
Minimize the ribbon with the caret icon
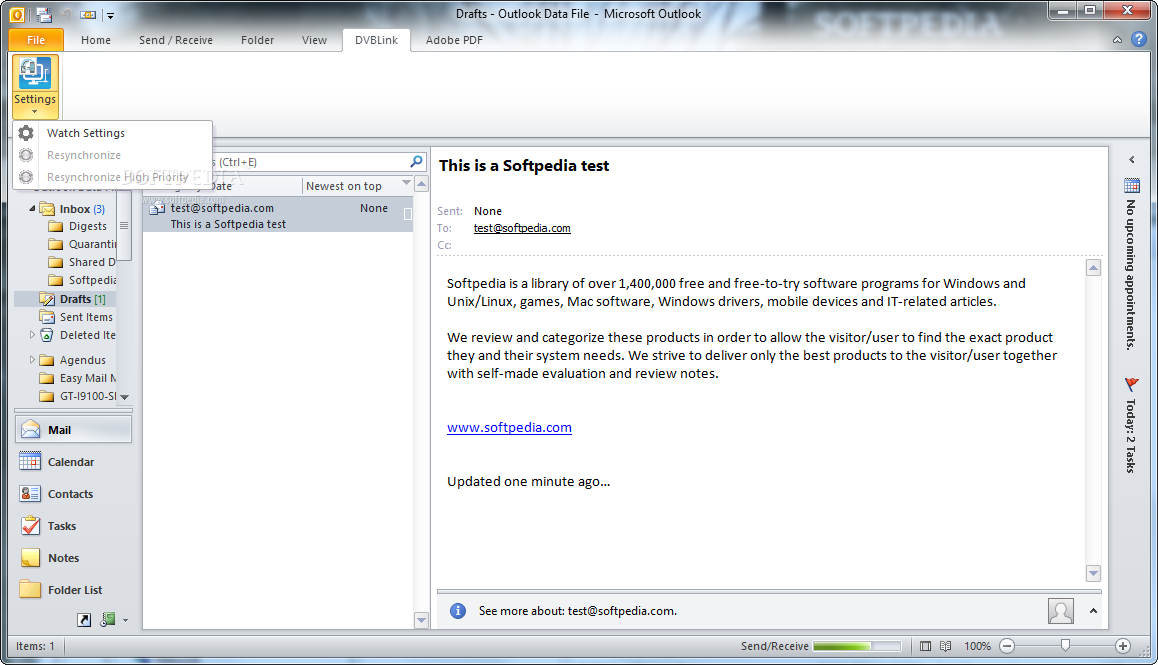click(1117, 40)
